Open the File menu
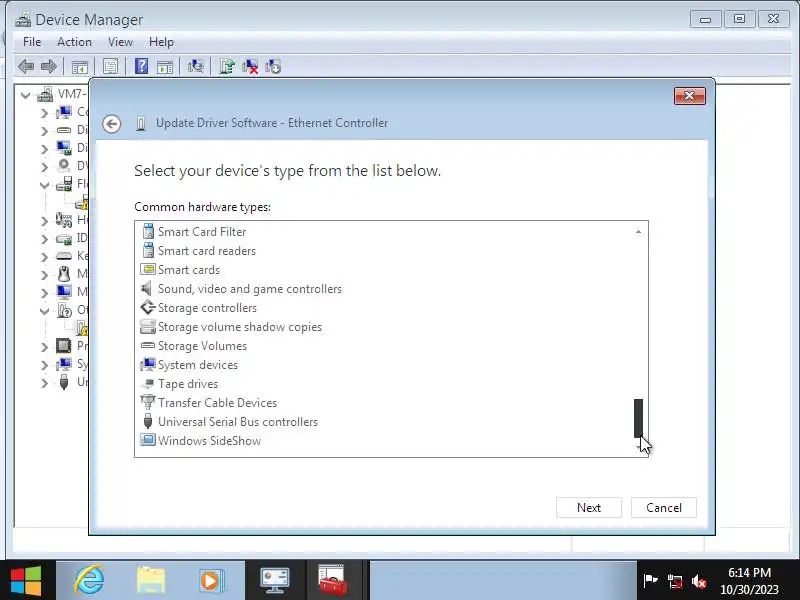The image size is (800, 600). pyautogui.click(x=32, y=42)
